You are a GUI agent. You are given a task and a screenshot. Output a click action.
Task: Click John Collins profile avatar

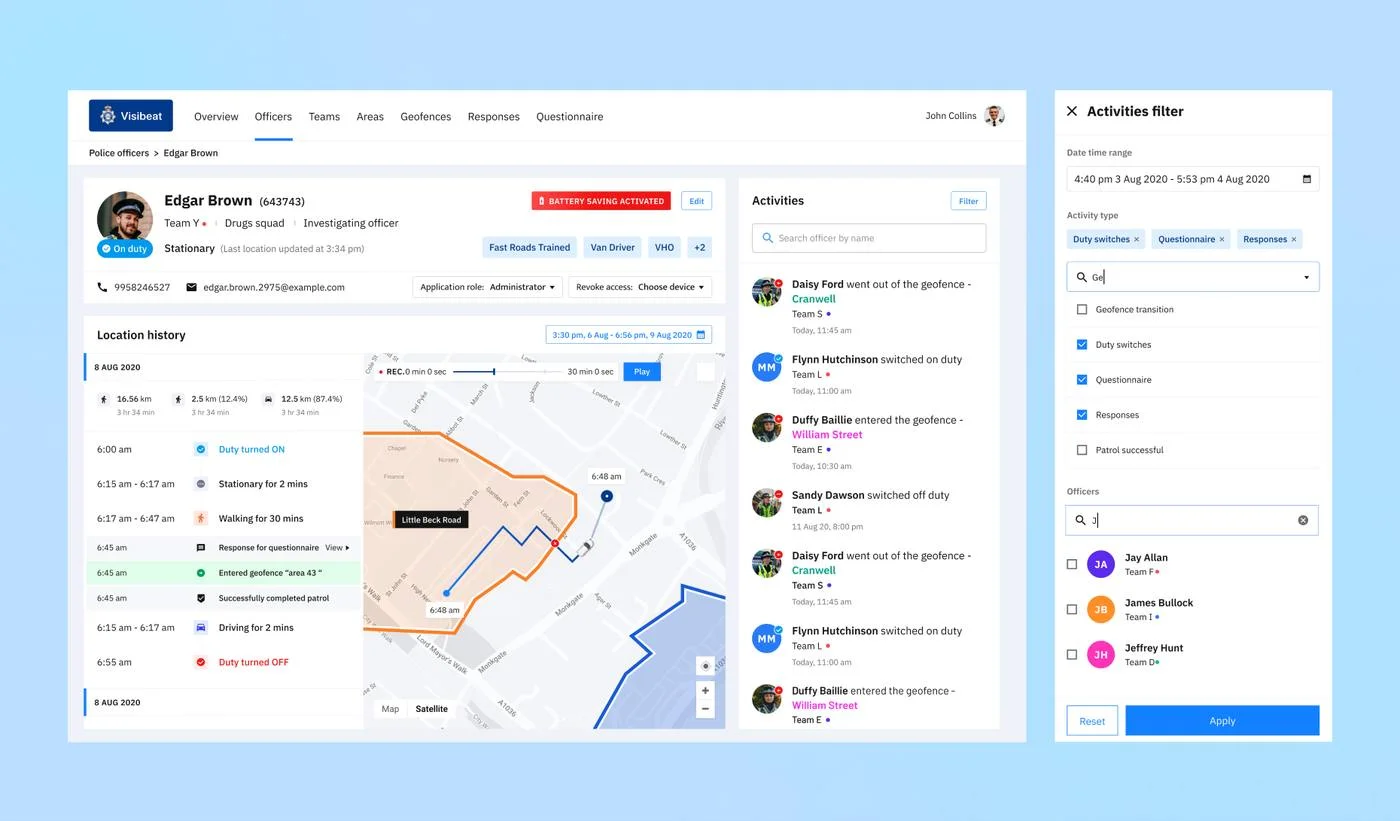pyautogui.click(x=994, y=116)
